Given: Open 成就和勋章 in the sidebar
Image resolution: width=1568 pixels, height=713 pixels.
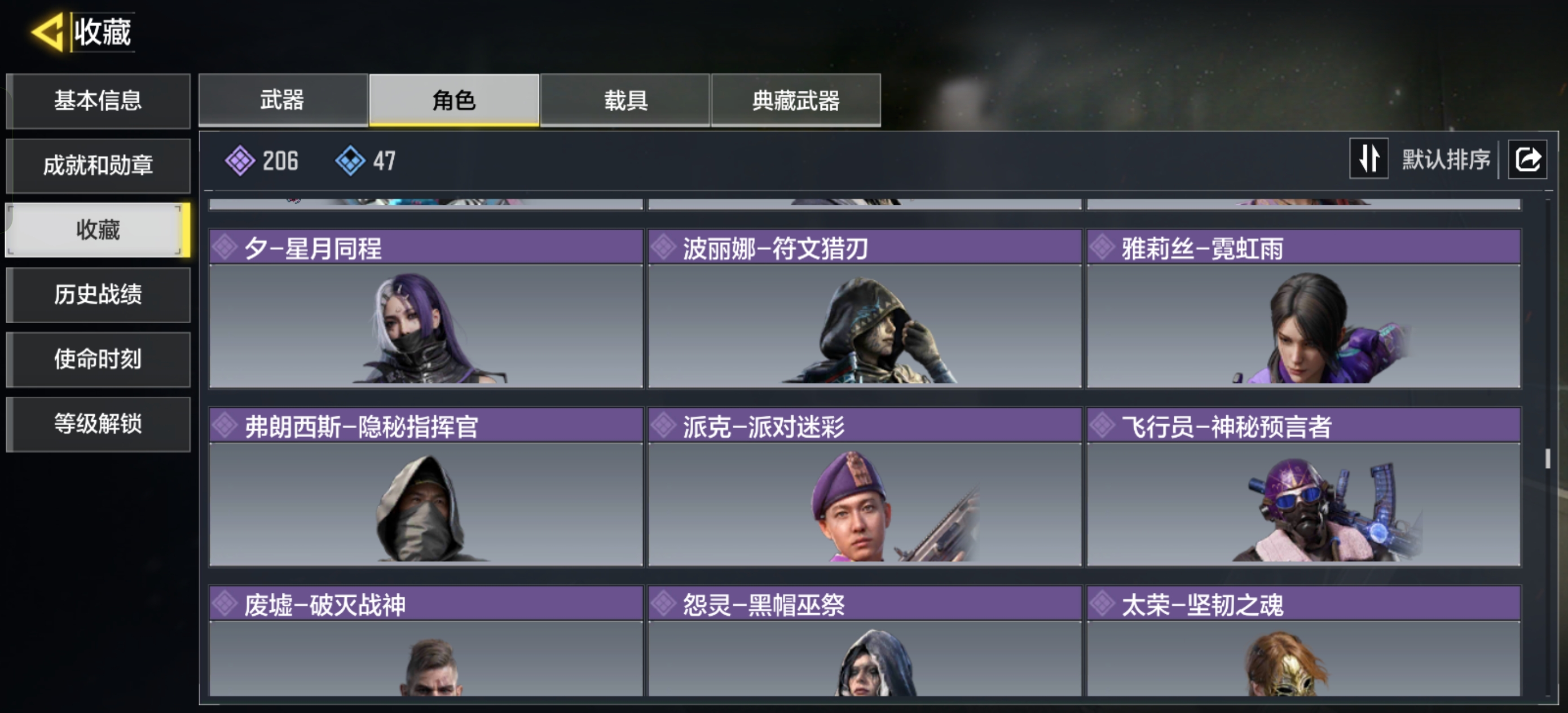Looking at the screenshot, I should click(x=98, y=166).
